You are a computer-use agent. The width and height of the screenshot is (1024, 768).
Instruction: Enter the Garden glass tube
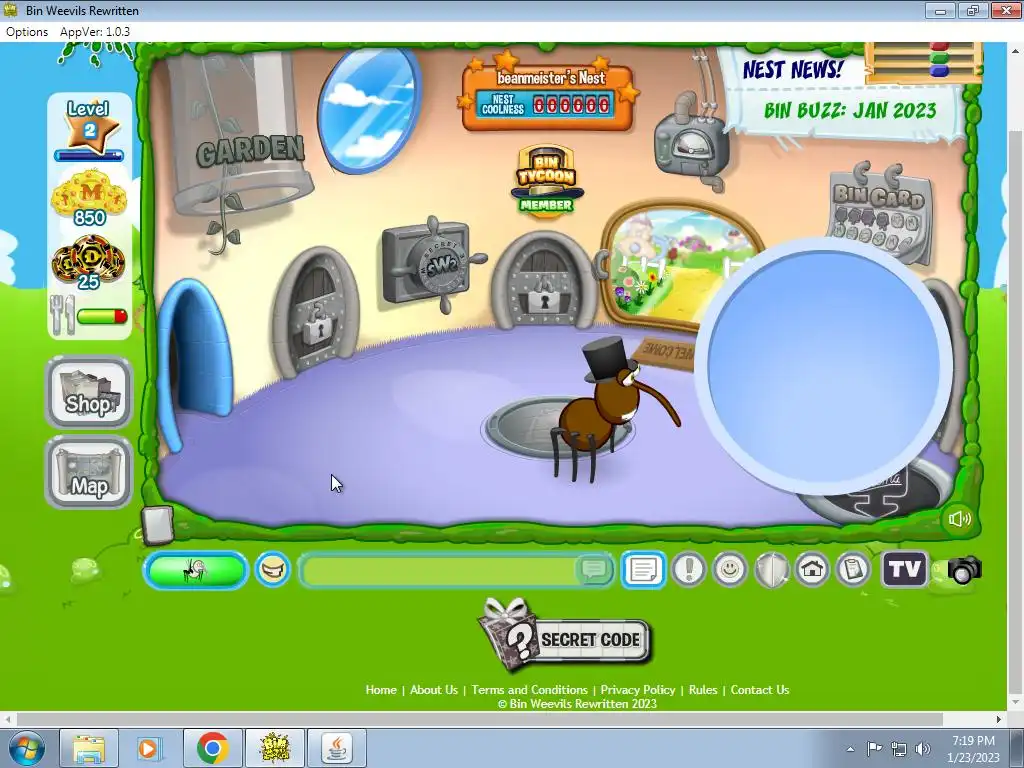[x=238, y=134]
